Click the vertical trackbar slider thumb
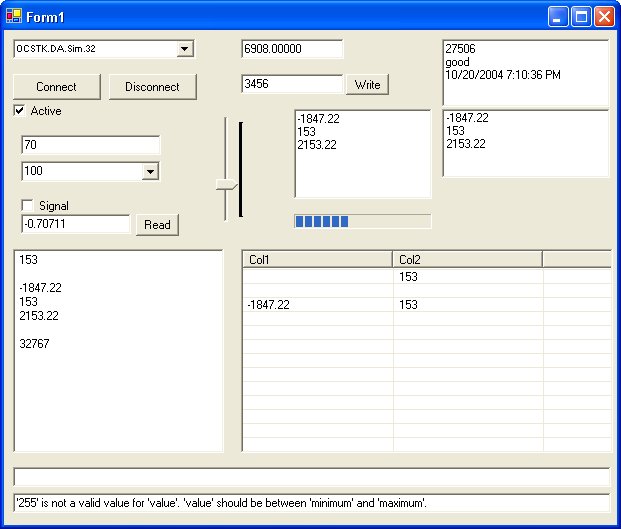The height and width of the screenshot is (529, 621). (227, 185)
